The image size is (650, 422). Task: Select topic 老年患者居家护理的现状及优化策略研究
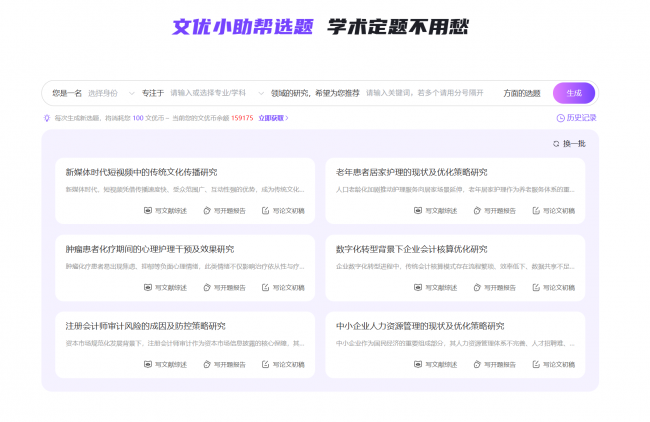[412, 172]
